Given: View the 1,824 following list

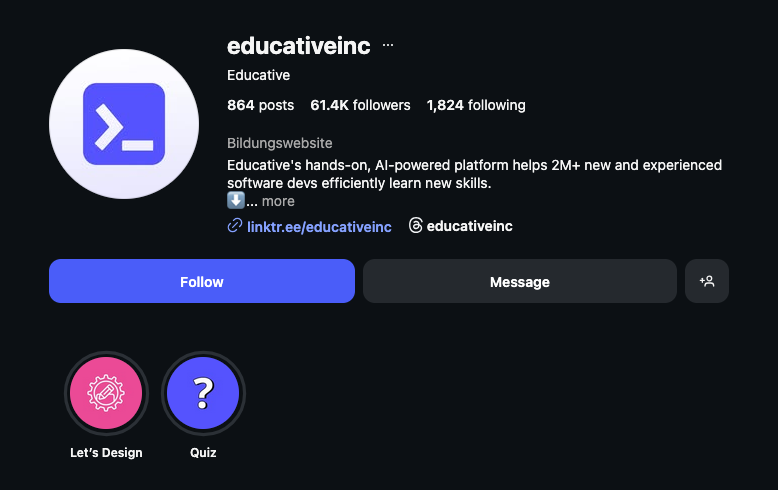Looking at the screenshot, I should coord(476,105).
